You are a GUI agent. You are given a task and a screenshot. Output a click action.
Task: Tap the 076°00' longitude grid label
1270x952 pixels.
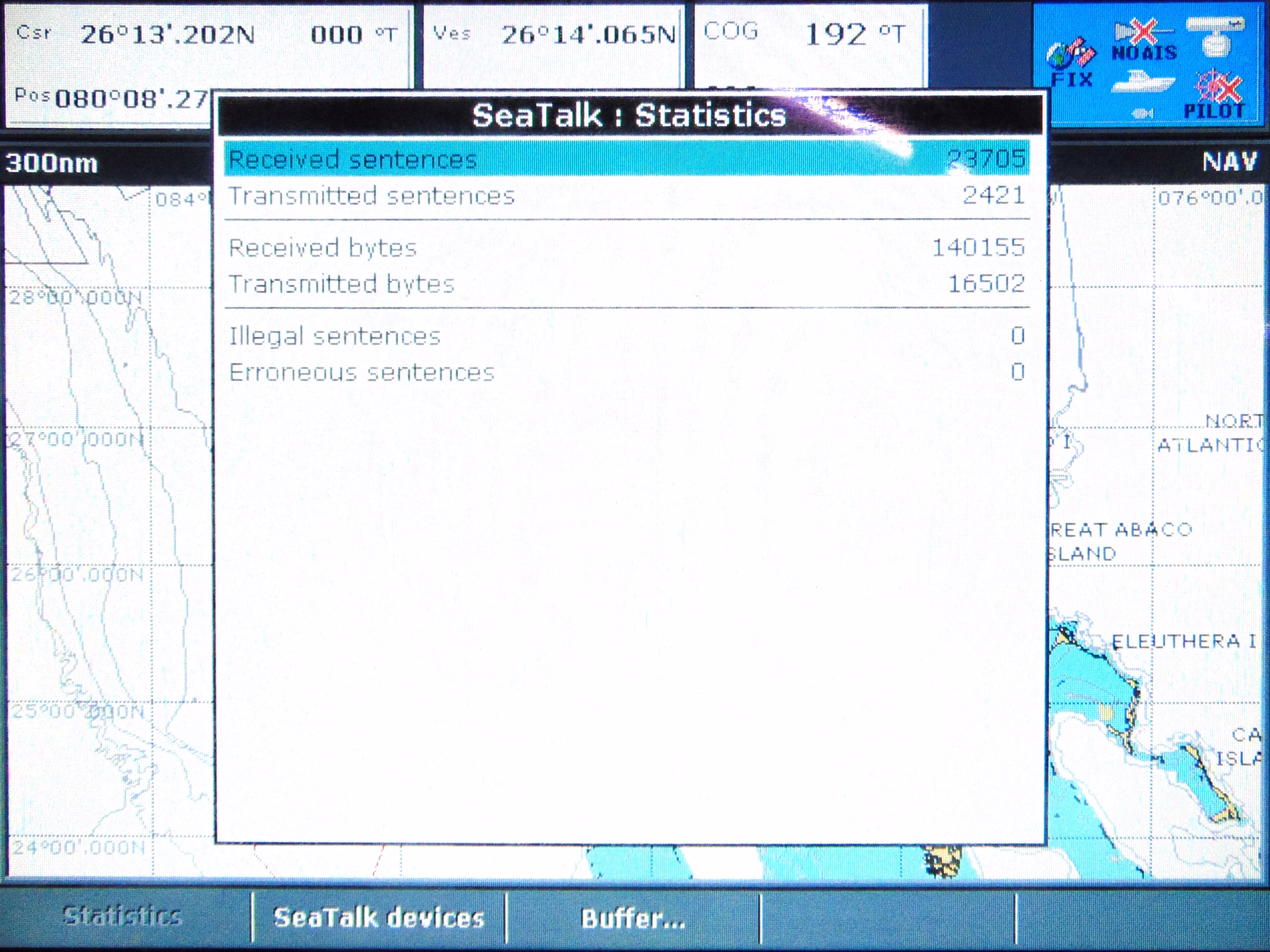point(1210,198)
